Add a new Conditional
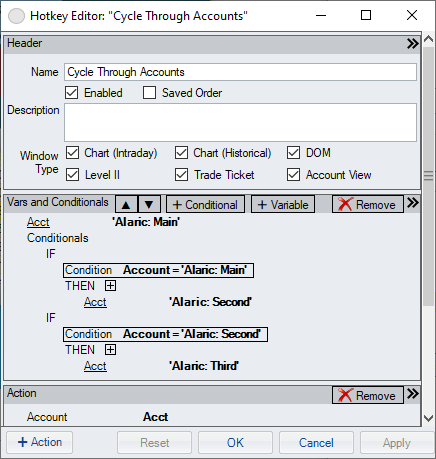Screen dimensions: 436x459 click(x=205, y=204)
